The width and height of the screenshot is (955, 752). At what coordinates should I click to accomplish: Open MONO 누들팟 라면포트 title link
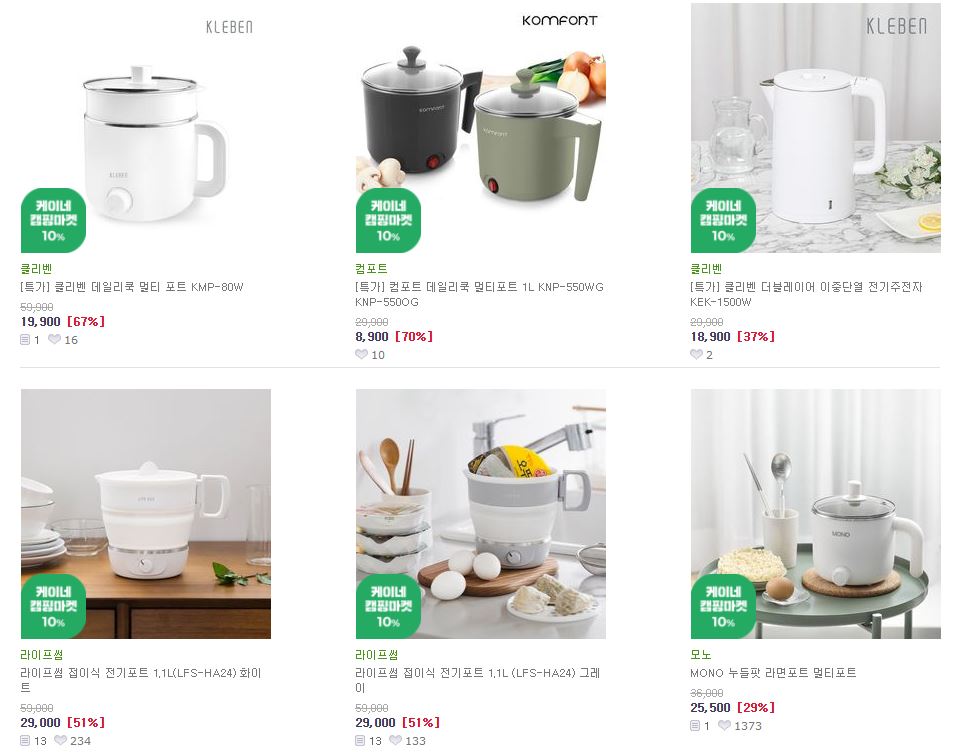[x=773, y=673]
